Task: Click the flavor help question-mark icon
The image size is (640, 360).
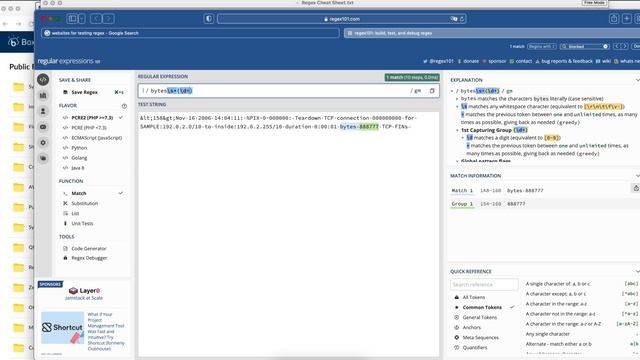Action: coord(124,106)
